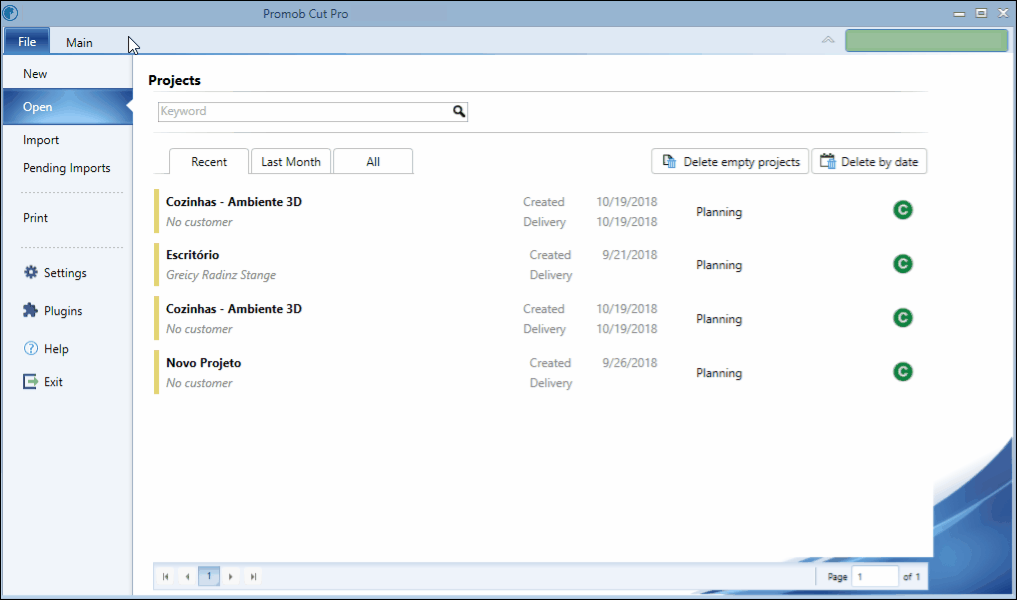Show the All projects tab
Viewport: 1017px width, 600px height.
point(373,162)
